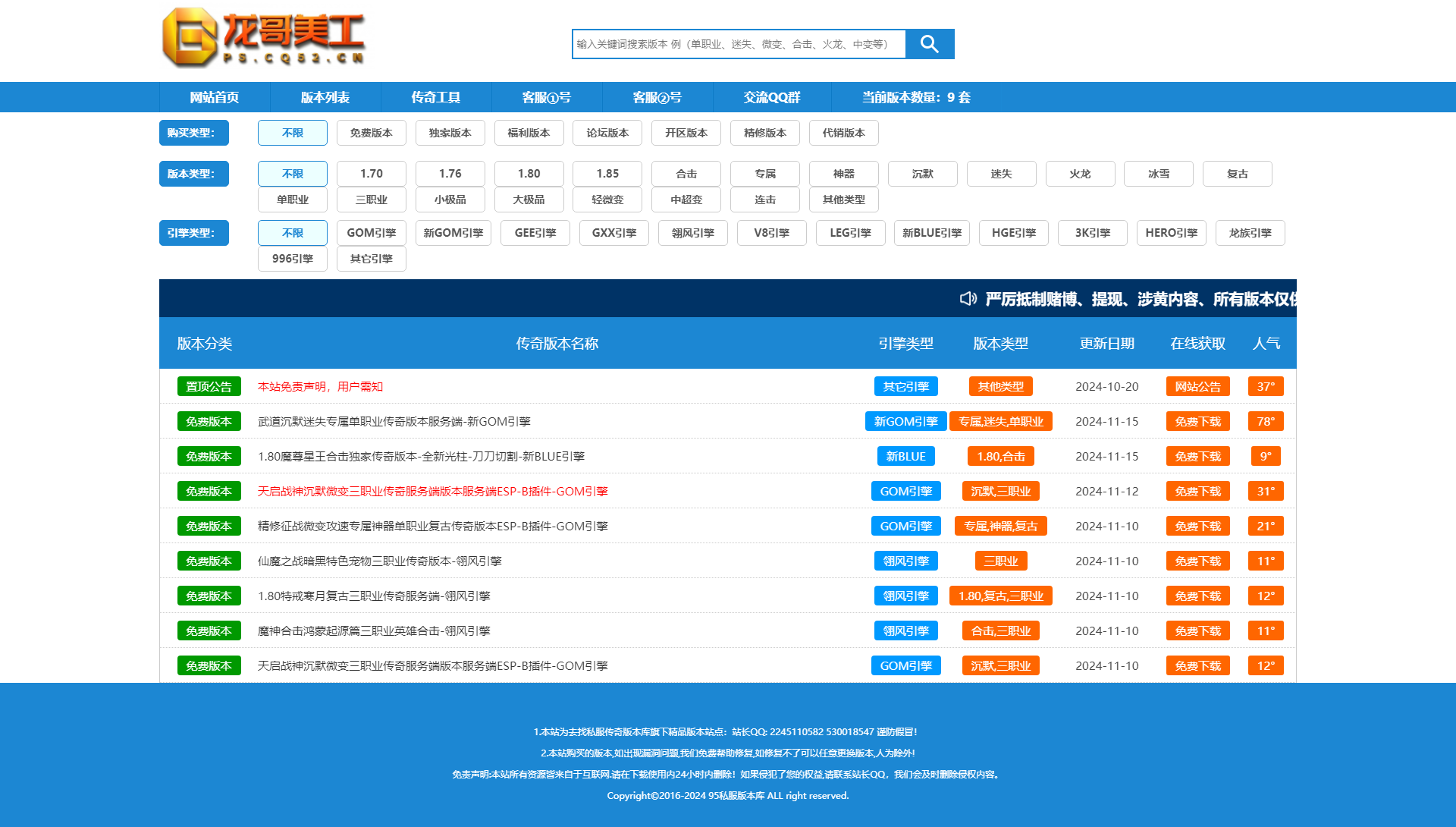This screenshot has width=1456, height=827.
Task: Filter by 福利版本 purchase type
Action: (x=529, y=133)
